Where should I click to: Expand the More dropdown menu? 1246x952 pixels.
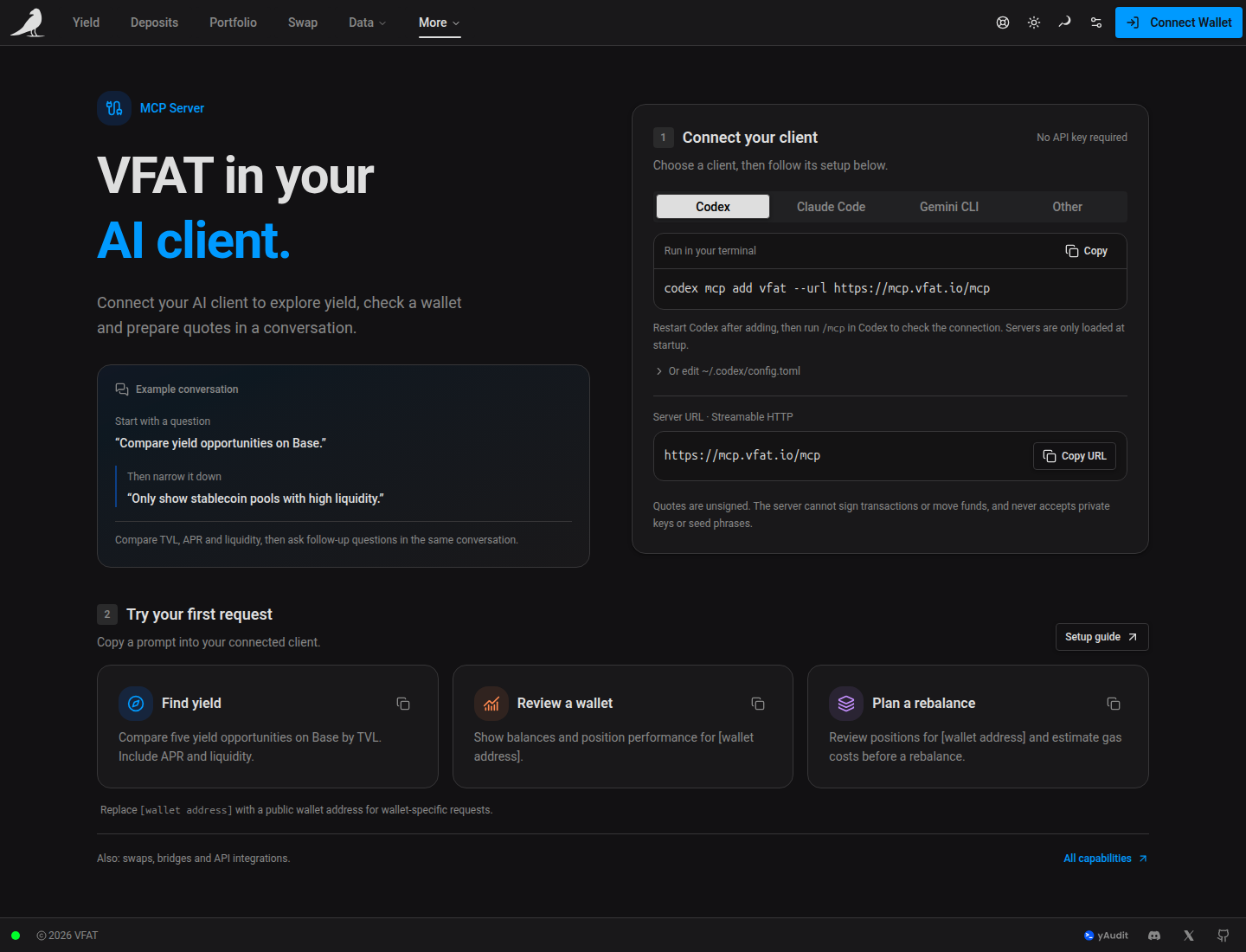(440, 23)
